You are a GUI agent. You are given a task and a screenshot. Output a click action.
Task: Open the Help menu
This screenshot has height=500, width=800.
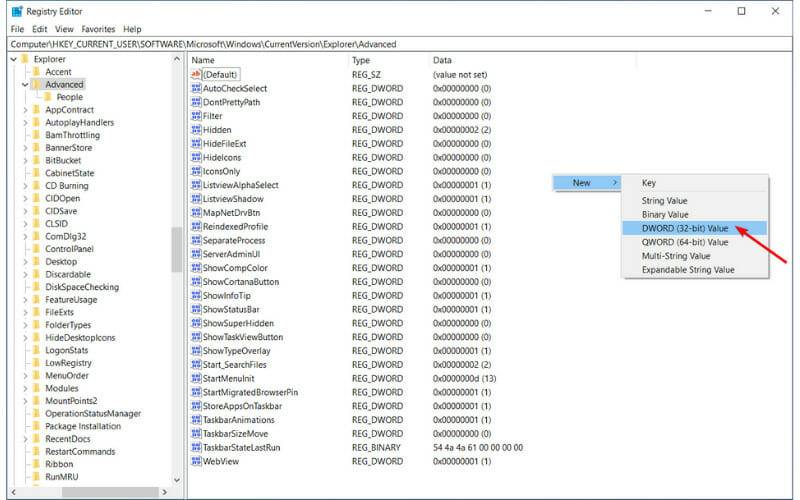coord(132,29)
